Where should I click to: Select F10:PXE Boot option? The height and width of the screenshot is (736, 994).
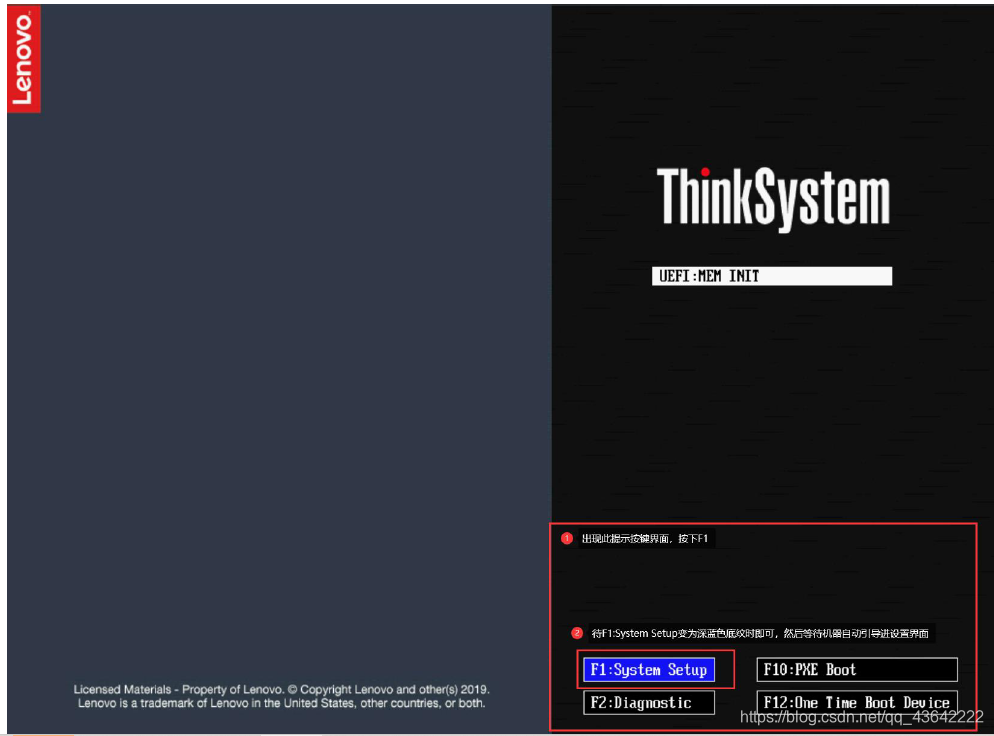point(856,669)
